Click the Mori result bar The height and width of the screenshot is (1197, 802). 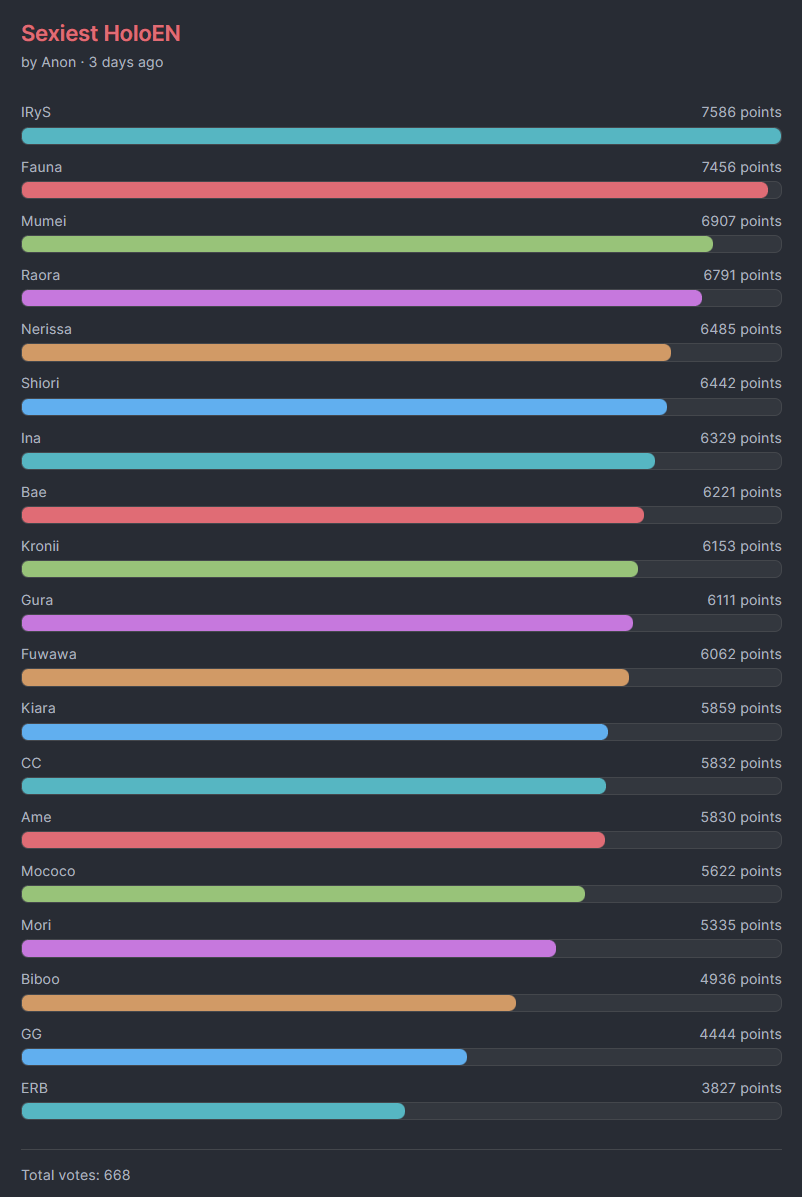pyautogui.click(x=401, y=948)
